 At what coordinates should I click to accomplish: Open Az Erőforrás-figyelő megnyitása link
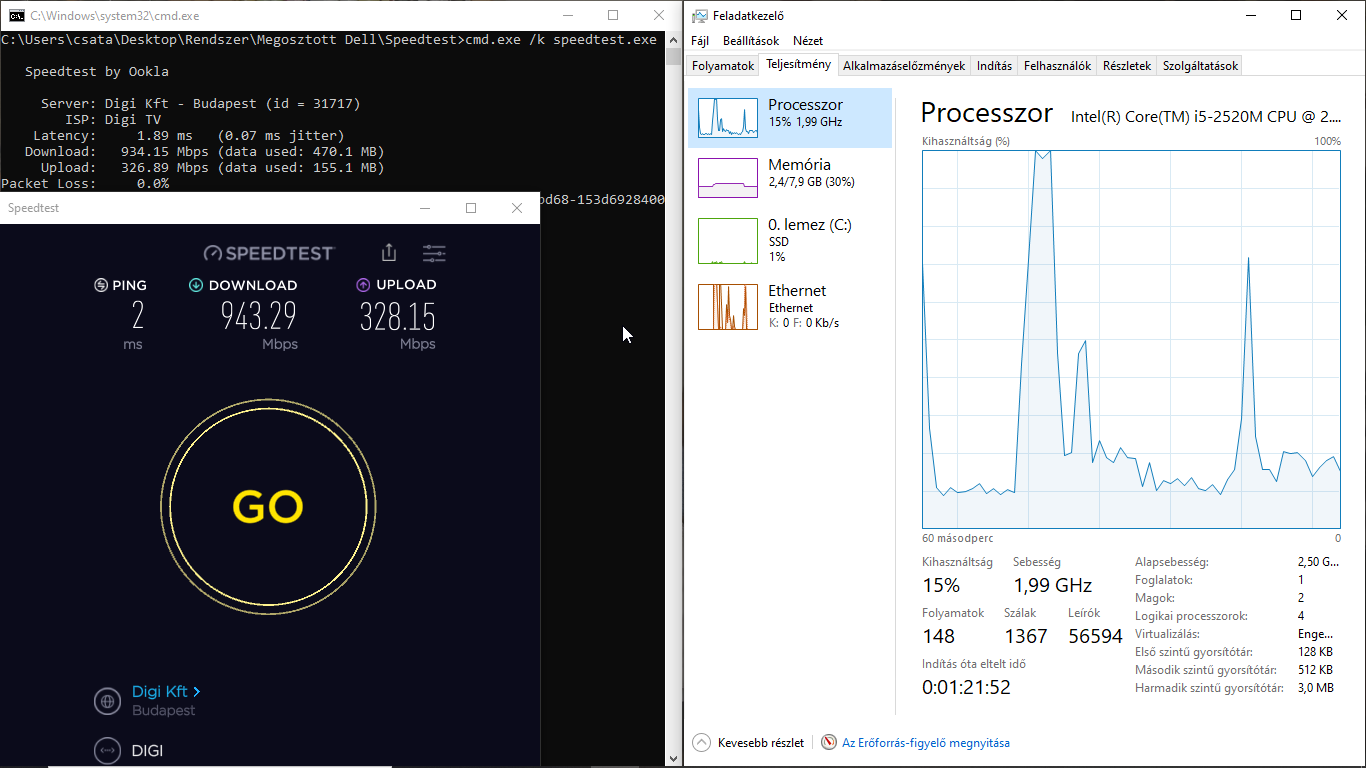tap(926, 743)
